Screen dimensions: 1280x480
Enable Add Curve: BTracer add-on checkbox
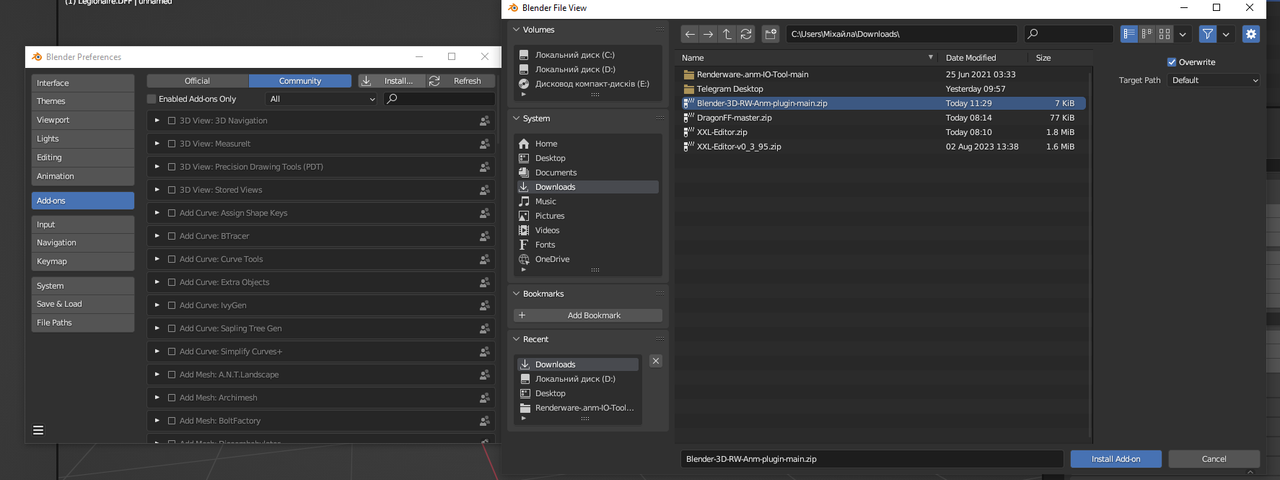(x=172, y=236)
